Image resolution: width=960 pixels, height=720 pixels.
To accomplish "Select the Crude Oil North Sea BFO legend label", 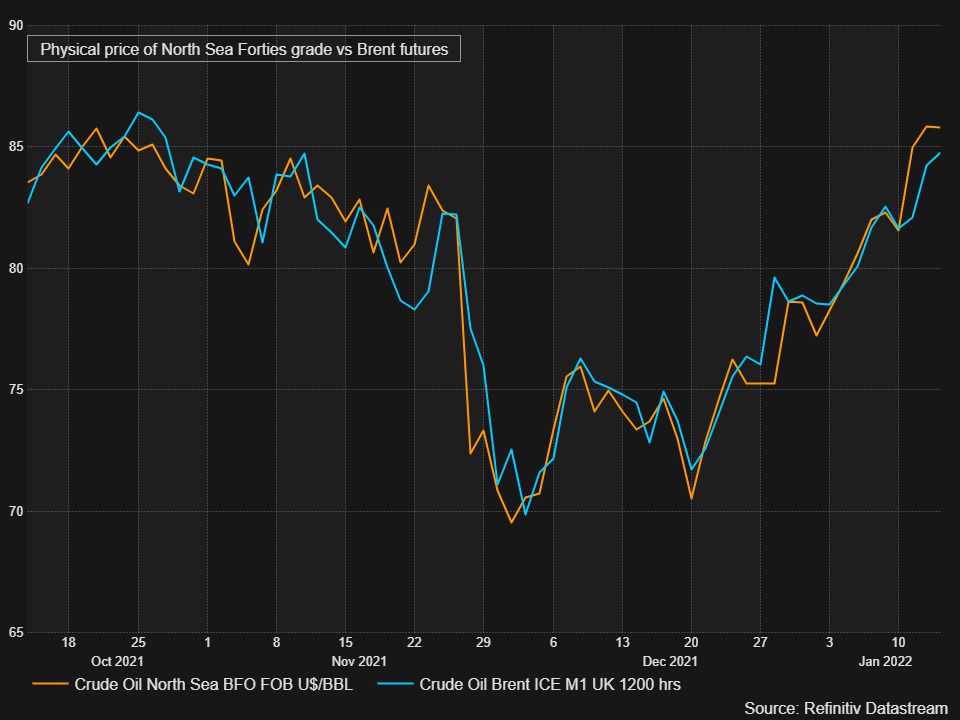I will coord(215,685).
